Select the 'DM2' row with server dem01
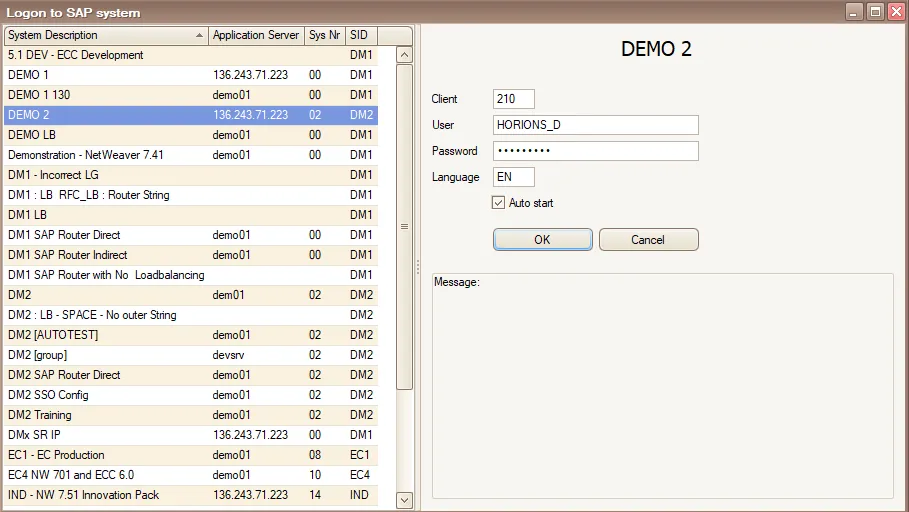The height and width of the screenshot is (512, 909). coord(191,295)
